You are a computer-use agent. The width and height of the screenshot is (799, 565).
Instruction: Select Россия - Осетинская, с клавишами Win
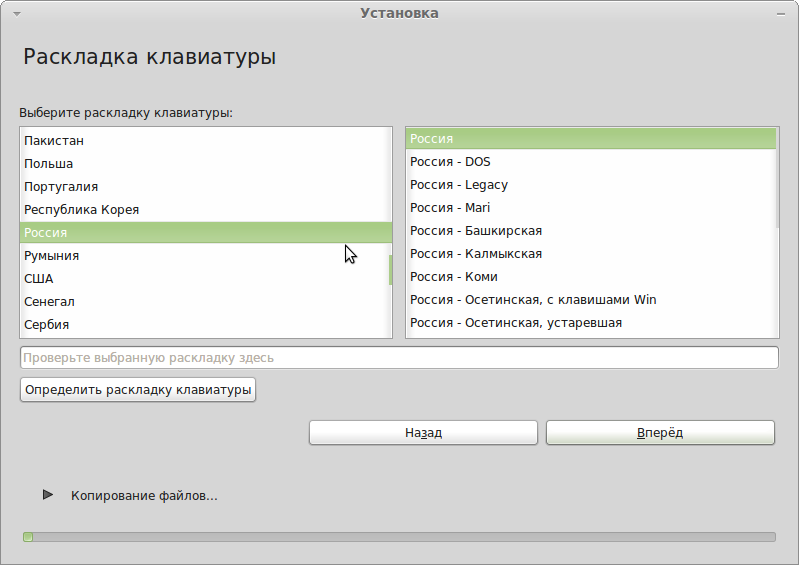(x=591, y=300)
